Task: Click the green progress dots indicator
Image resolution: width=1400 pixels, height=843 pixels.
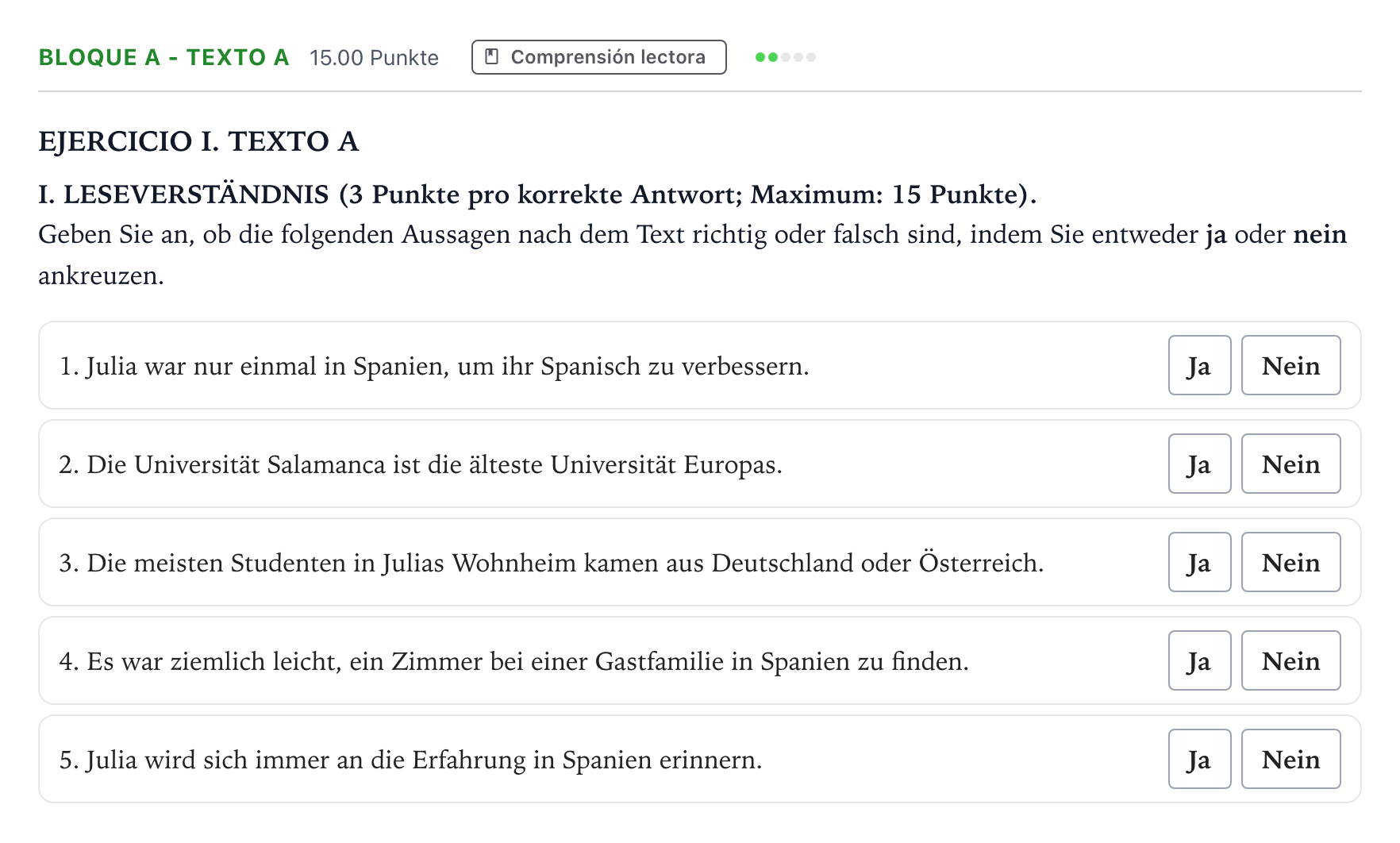Action: 786,57
